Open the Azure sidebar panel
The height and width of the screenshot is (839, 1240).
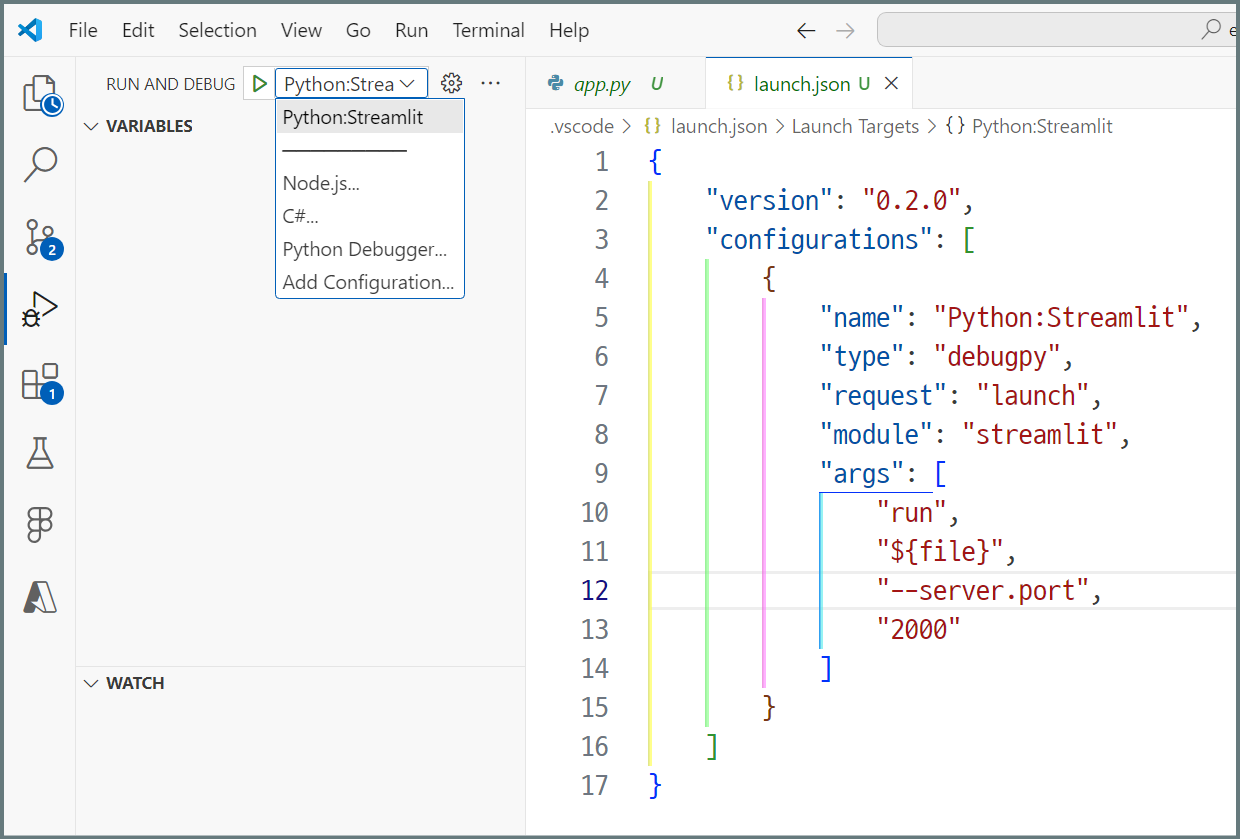(40, 594)
